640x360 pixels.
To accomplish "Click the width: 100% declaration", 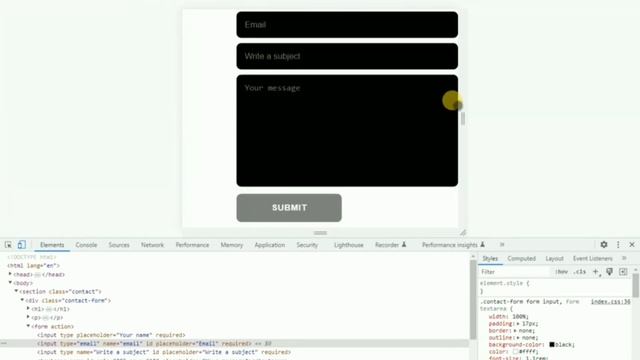I will coord(508,316).
